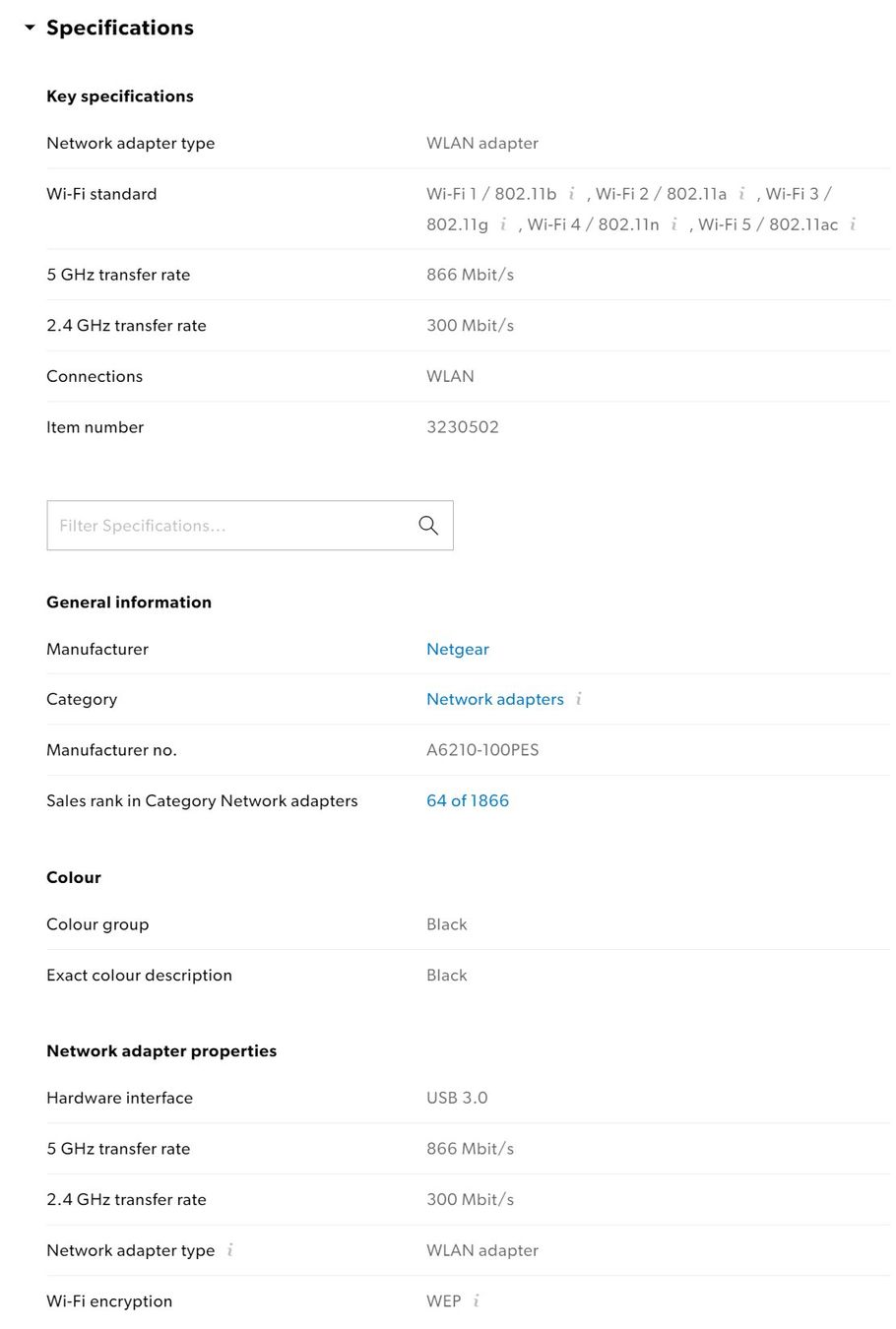Focus the Filter Specifications input field
896x1329 pixels.
coord(250,526)
